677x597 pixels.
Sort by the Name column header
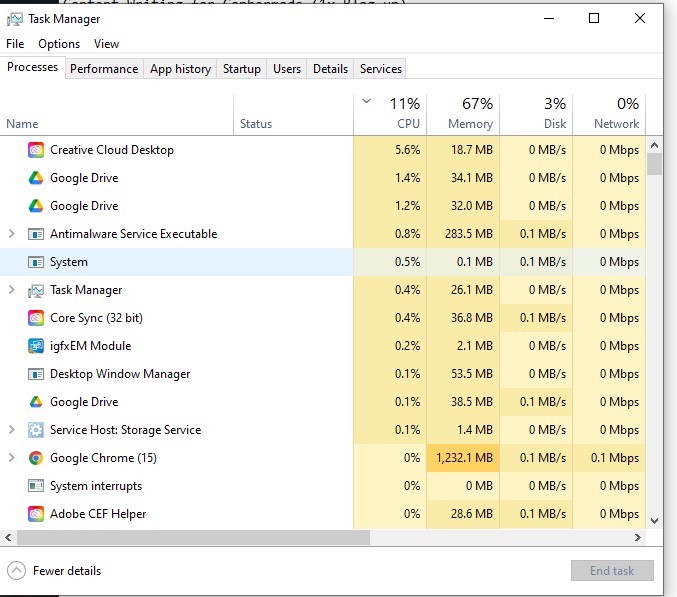(x=117, y=114)
